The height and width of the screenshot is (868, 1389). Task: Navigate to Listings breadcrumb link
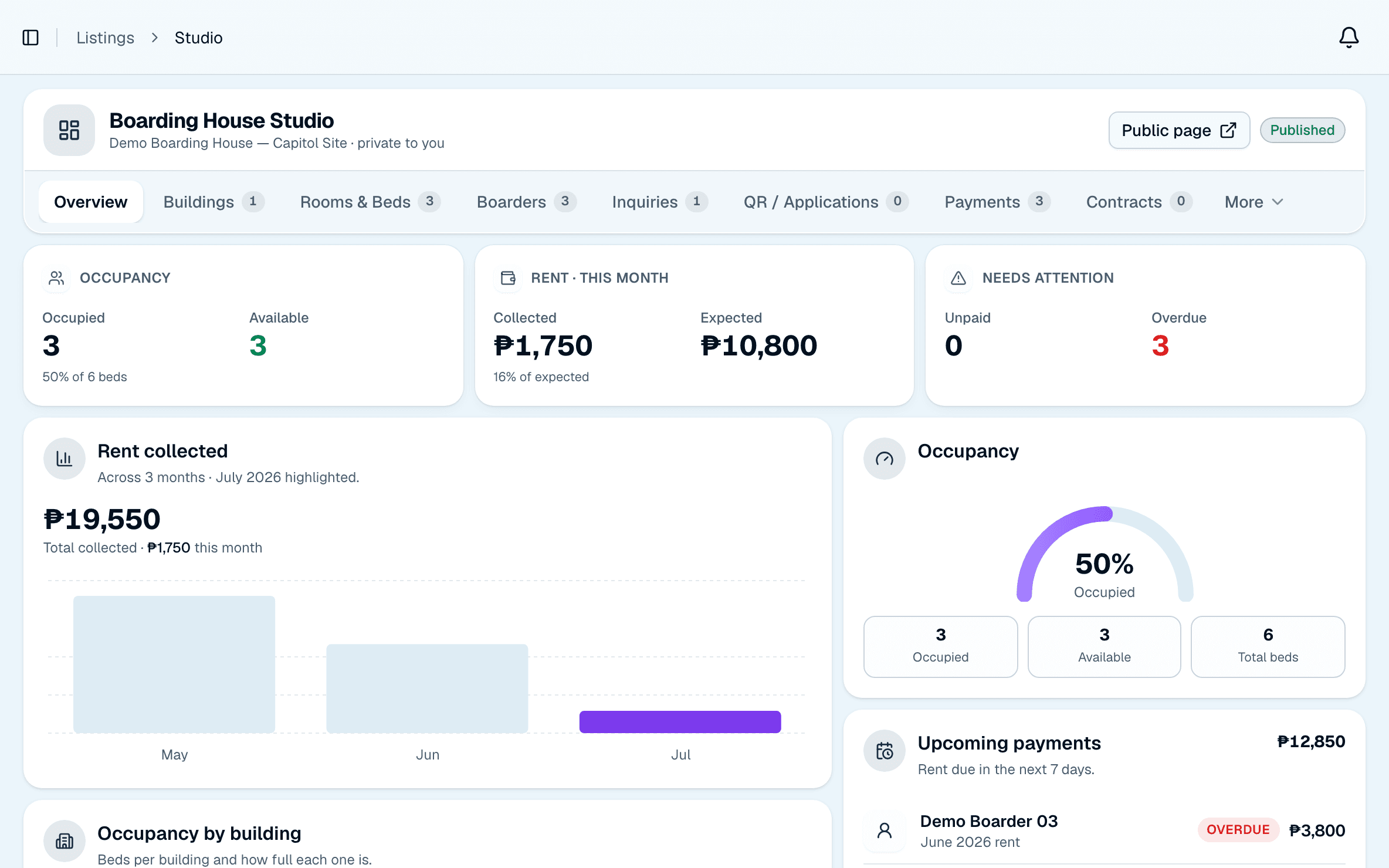click(x=106, y=38)
